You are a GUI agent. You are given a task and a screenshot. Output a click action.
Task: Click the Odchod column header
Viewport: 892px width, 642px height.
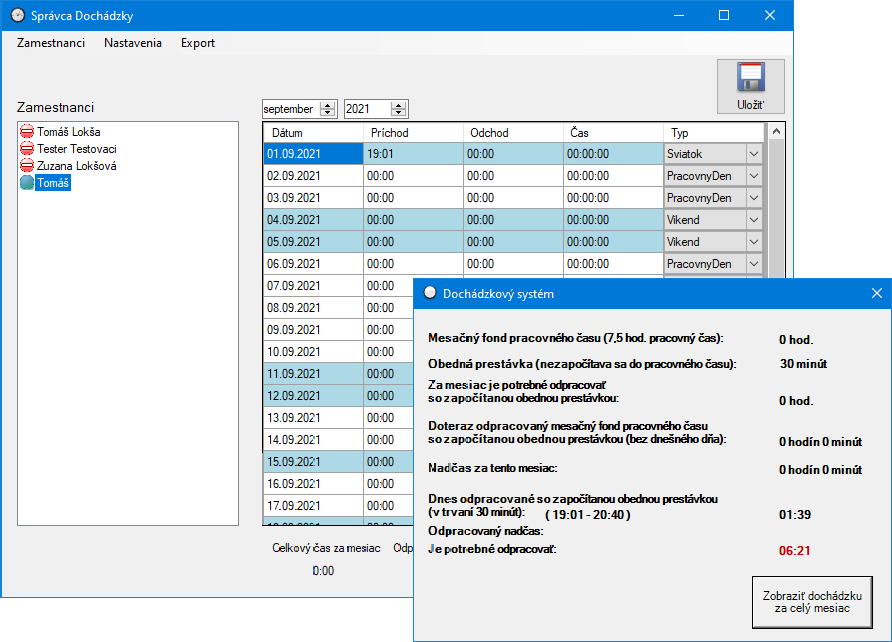513,133
